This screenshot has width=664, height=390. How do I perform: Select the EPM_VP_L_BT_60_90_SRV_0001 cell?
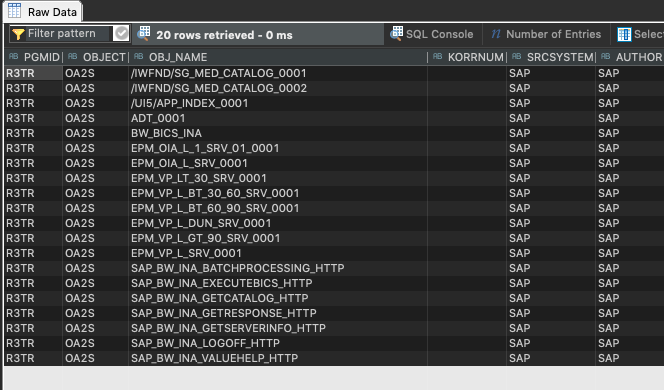pyautogui.click(x=278, y=208)
